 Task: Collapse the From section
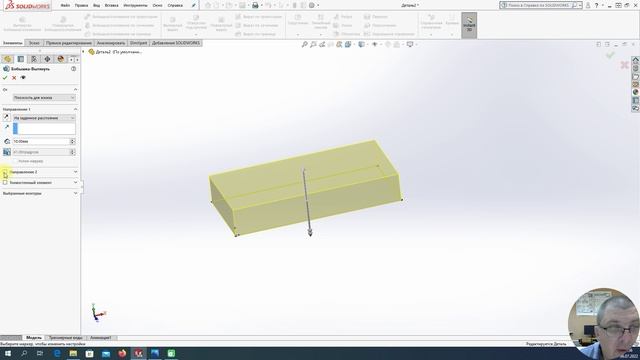tap(76, 89)
